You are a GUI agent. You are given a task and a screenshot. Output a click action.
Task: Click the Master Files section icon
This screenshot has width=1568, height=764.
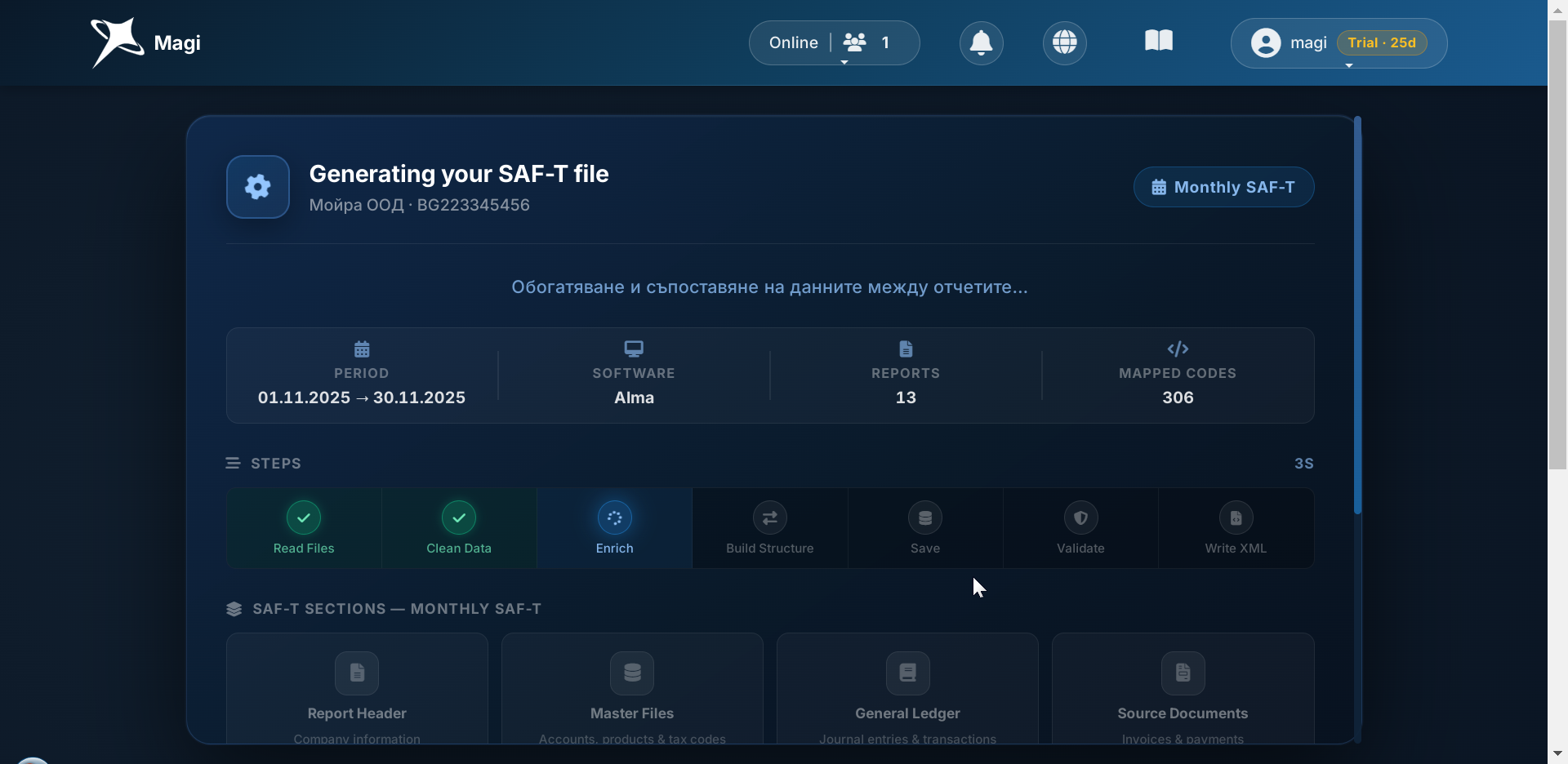632,673
